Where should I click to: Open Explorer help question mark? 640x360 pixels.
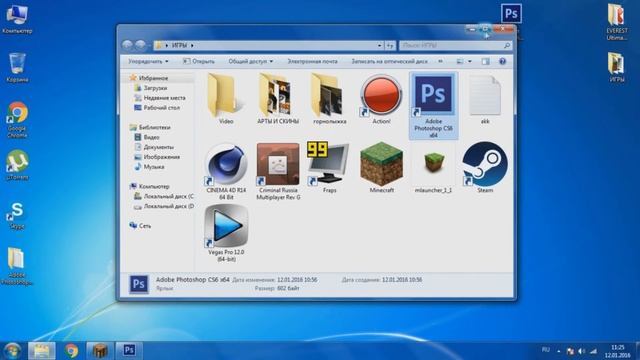coord(502,61)
